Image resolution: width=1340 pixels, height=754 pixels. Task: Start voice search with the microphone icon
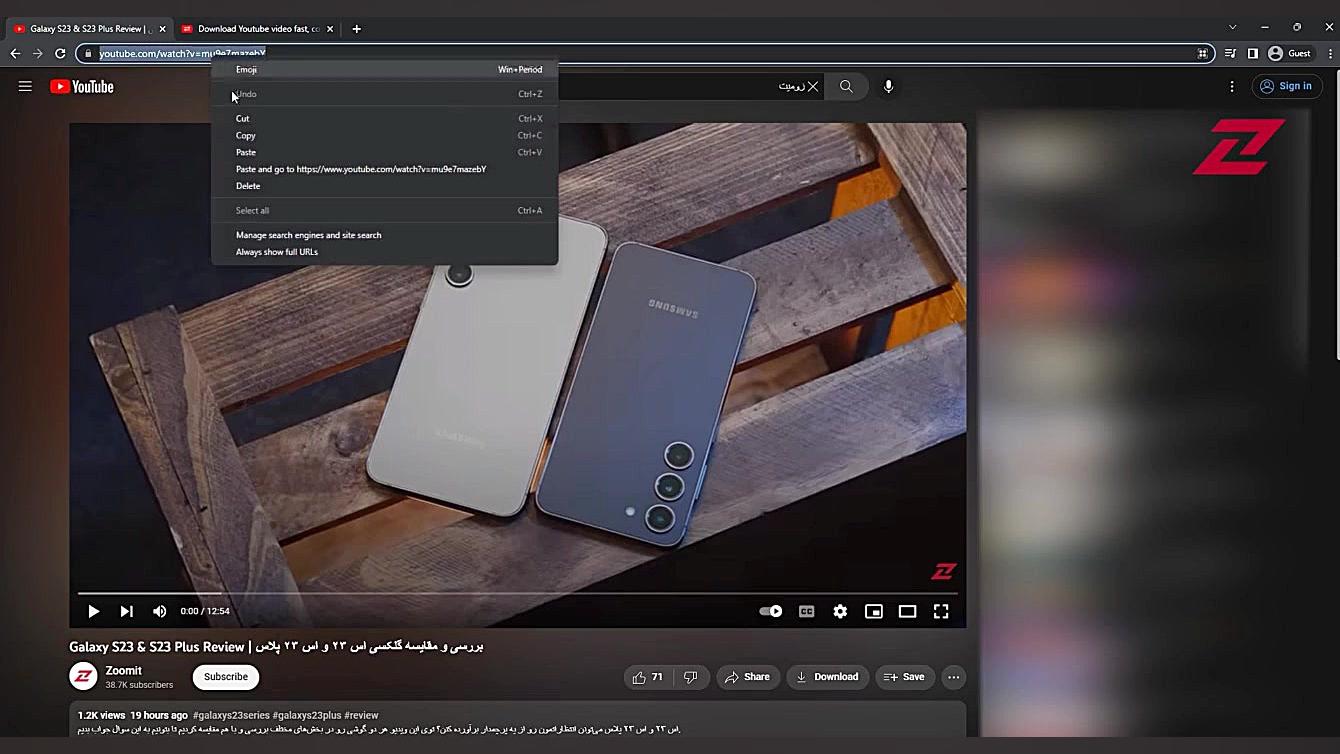tap(888, 86)
